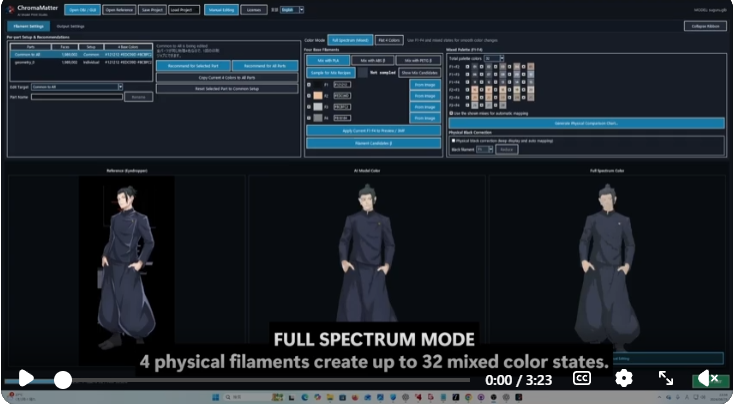Viewport: 736px width, 404px height.
Task: Open Filament Candidates
Action: 374,143
